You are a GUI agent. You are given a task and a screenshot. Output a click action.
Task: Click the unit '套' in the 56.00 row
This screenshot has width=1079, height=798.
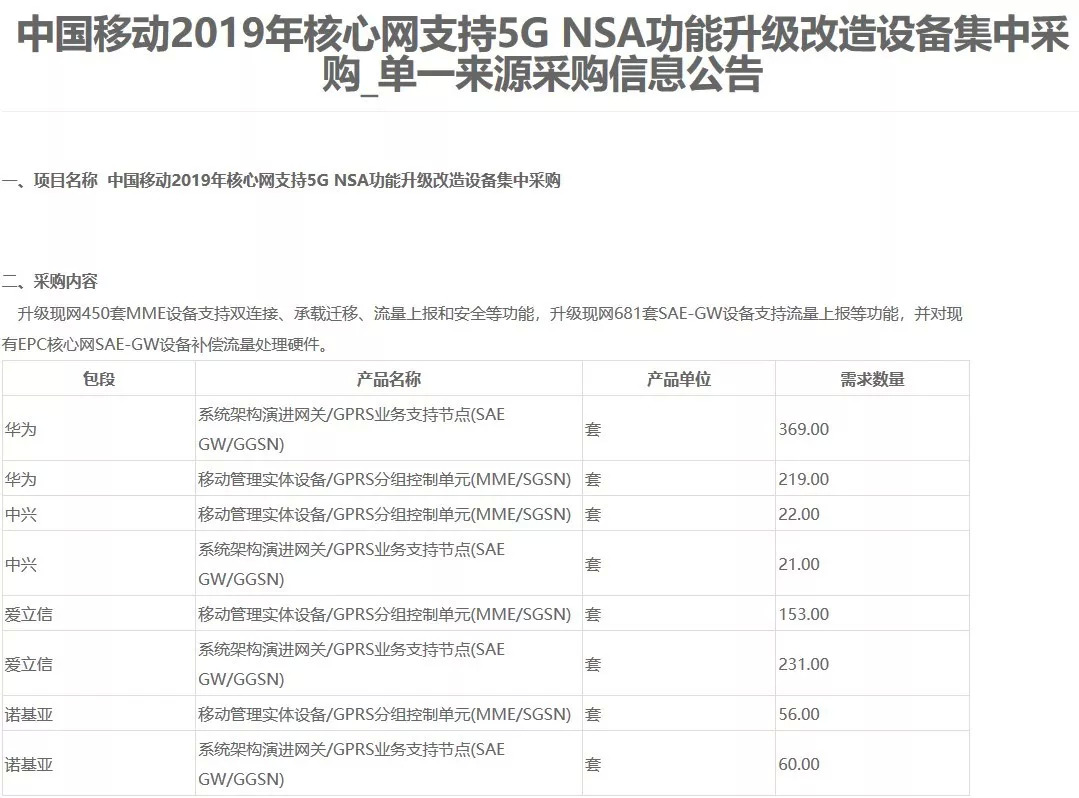pyautogui.click(x=593, y=714)
